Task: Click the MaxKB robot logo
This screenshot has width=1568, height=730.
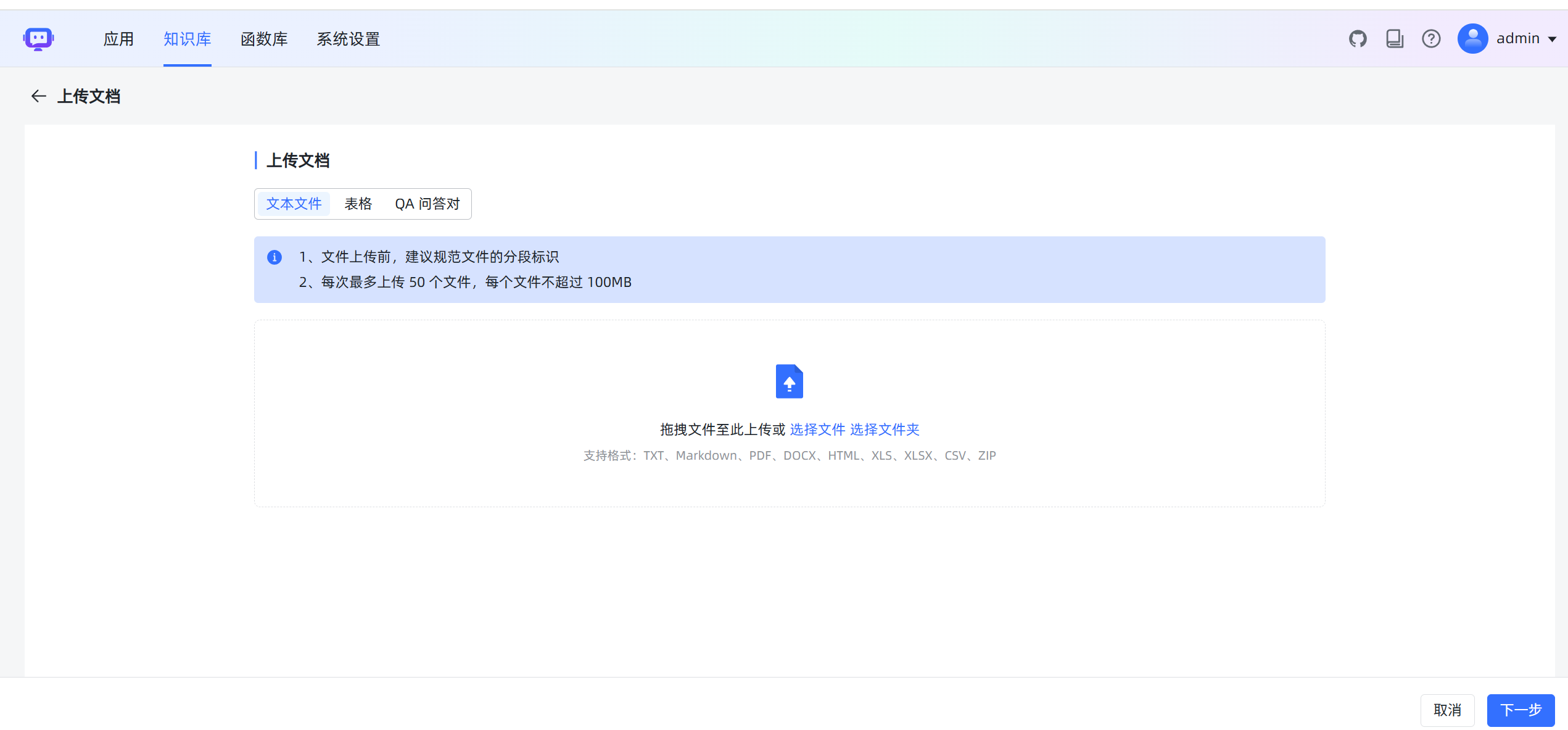Action: 38,39
